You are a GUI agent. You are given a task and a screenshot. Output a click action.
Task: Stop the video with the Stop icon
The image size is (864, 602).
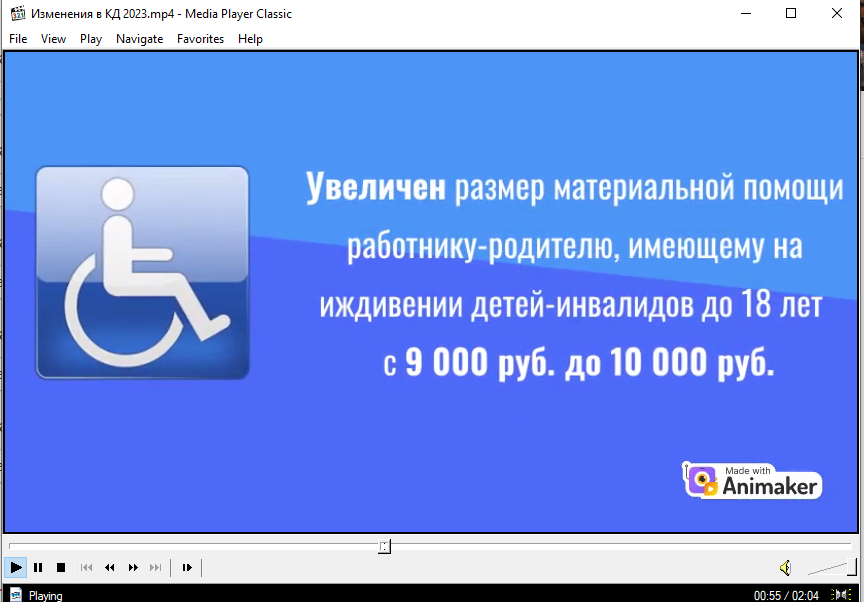61,567
